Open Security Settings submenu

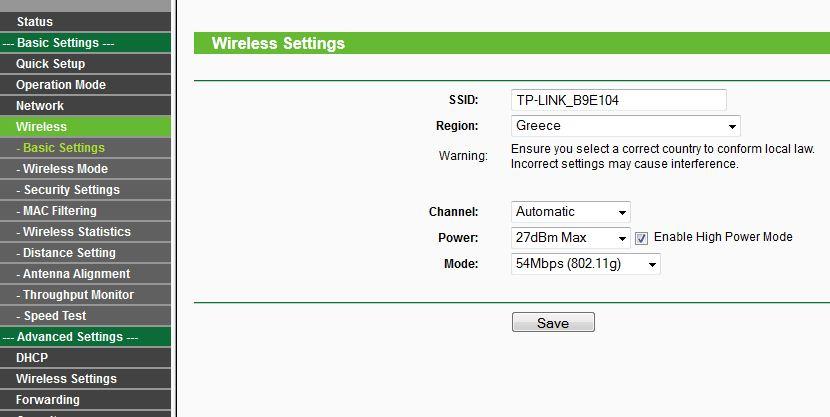85,189
